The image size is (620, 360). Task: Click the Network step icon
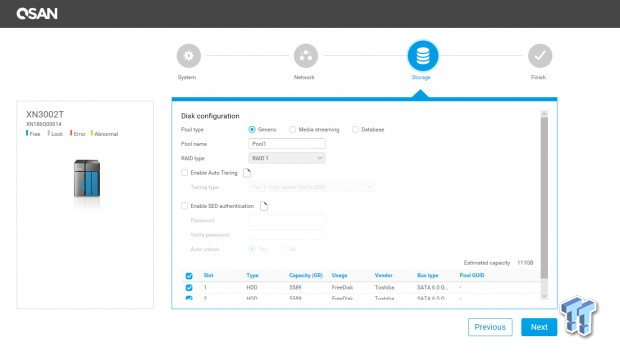click(x=306, y=56)
